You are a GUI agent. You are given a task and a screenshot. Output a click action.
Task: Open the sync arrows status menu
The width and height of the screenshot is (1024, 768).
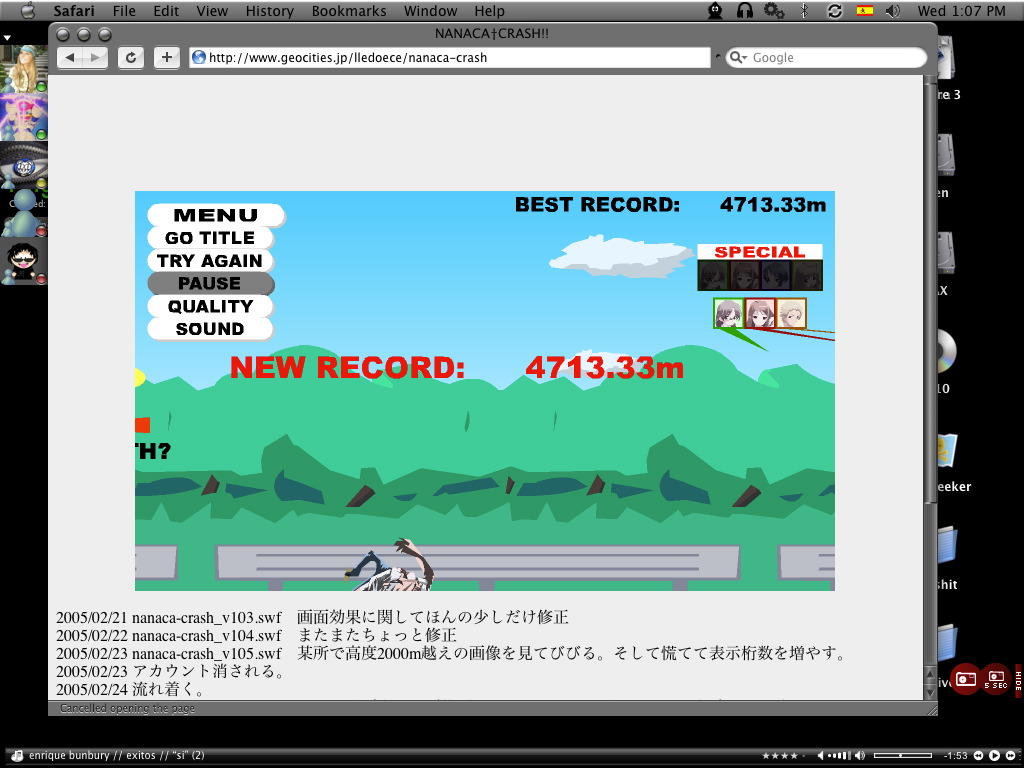tap(835, 10)
